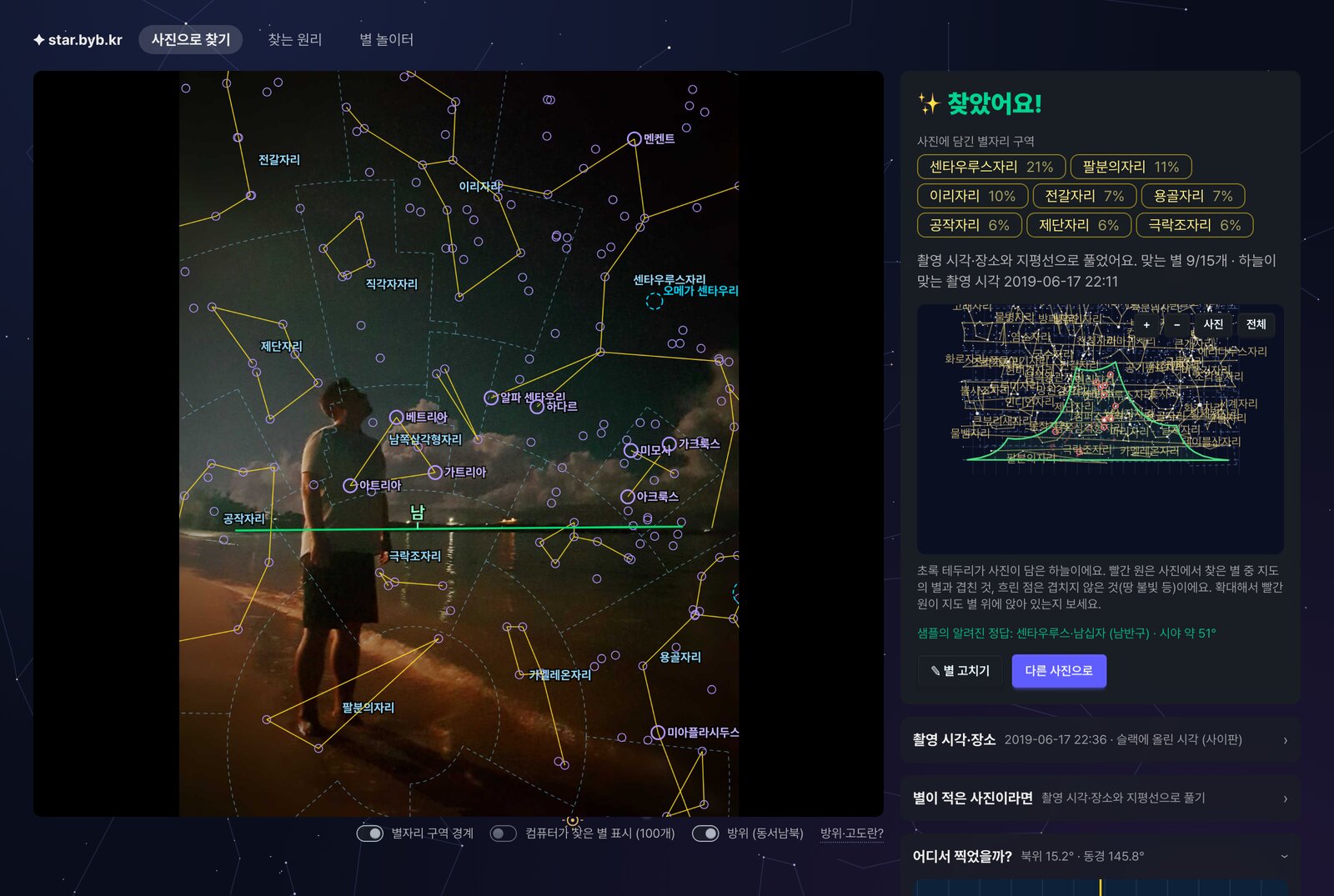Click the 멘켄트 star marker
Viewport: 1334px width, 896px height.
(x=634, y=139)
